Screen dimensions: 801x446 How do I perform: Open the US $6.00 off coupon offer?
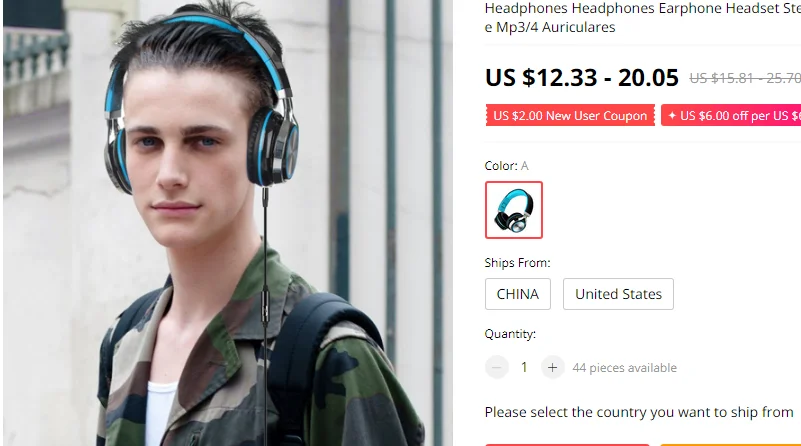tap(731, 115)
